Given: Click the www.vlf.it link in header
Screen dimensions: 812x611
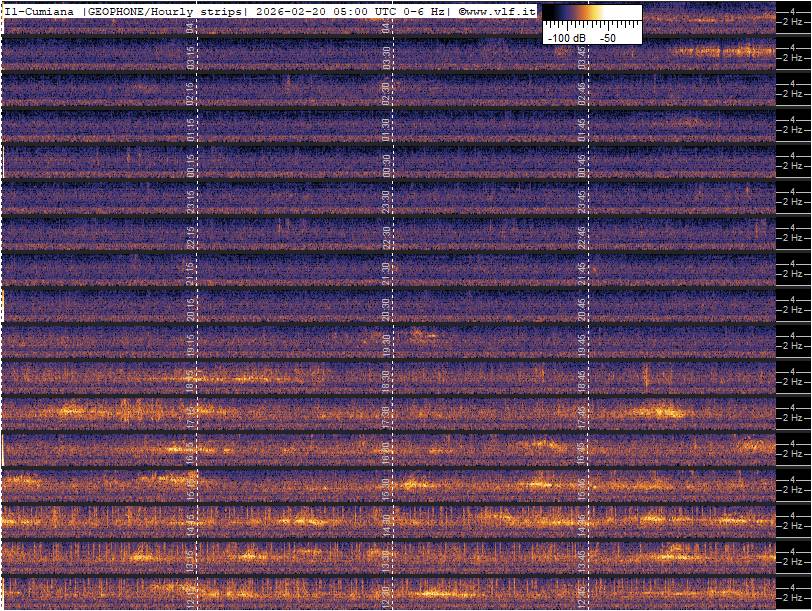Looking at the screenshot, I should pos(501,11).
